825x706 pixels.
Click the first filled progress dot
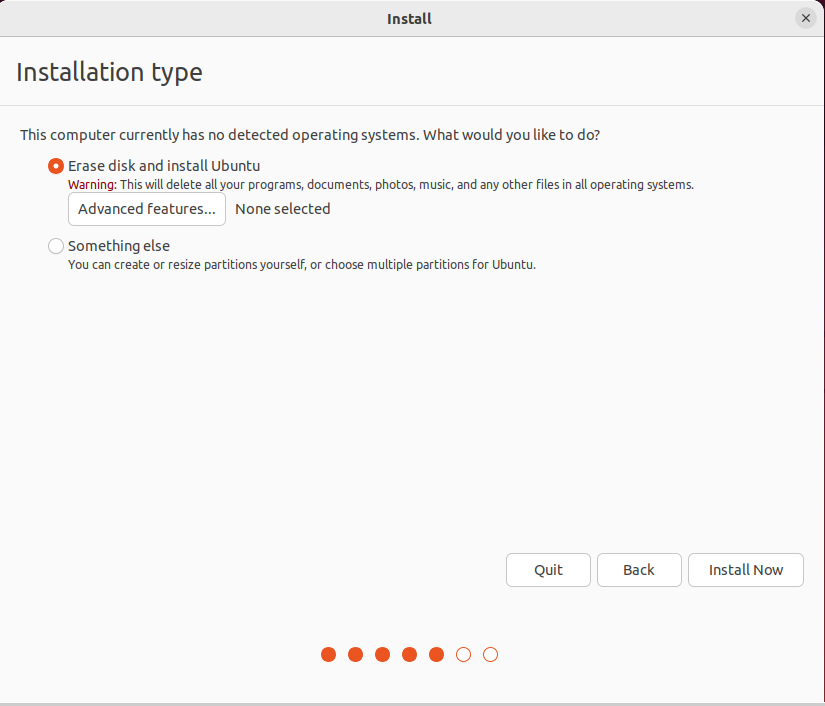tap(328, 655)
